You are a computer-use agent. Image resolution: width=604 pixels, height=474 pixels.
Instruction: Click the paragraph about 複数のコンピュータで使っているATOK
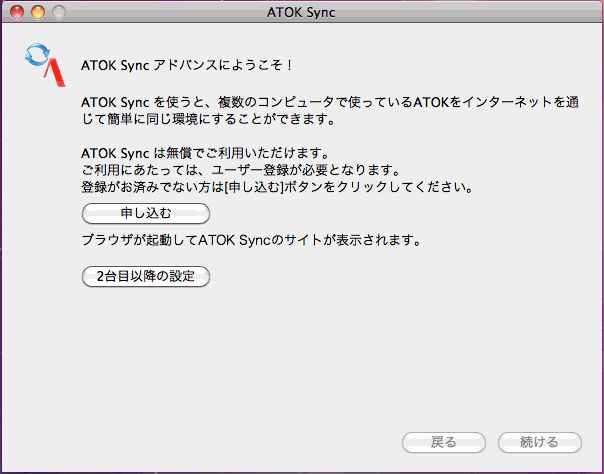(x=330, y=111)
